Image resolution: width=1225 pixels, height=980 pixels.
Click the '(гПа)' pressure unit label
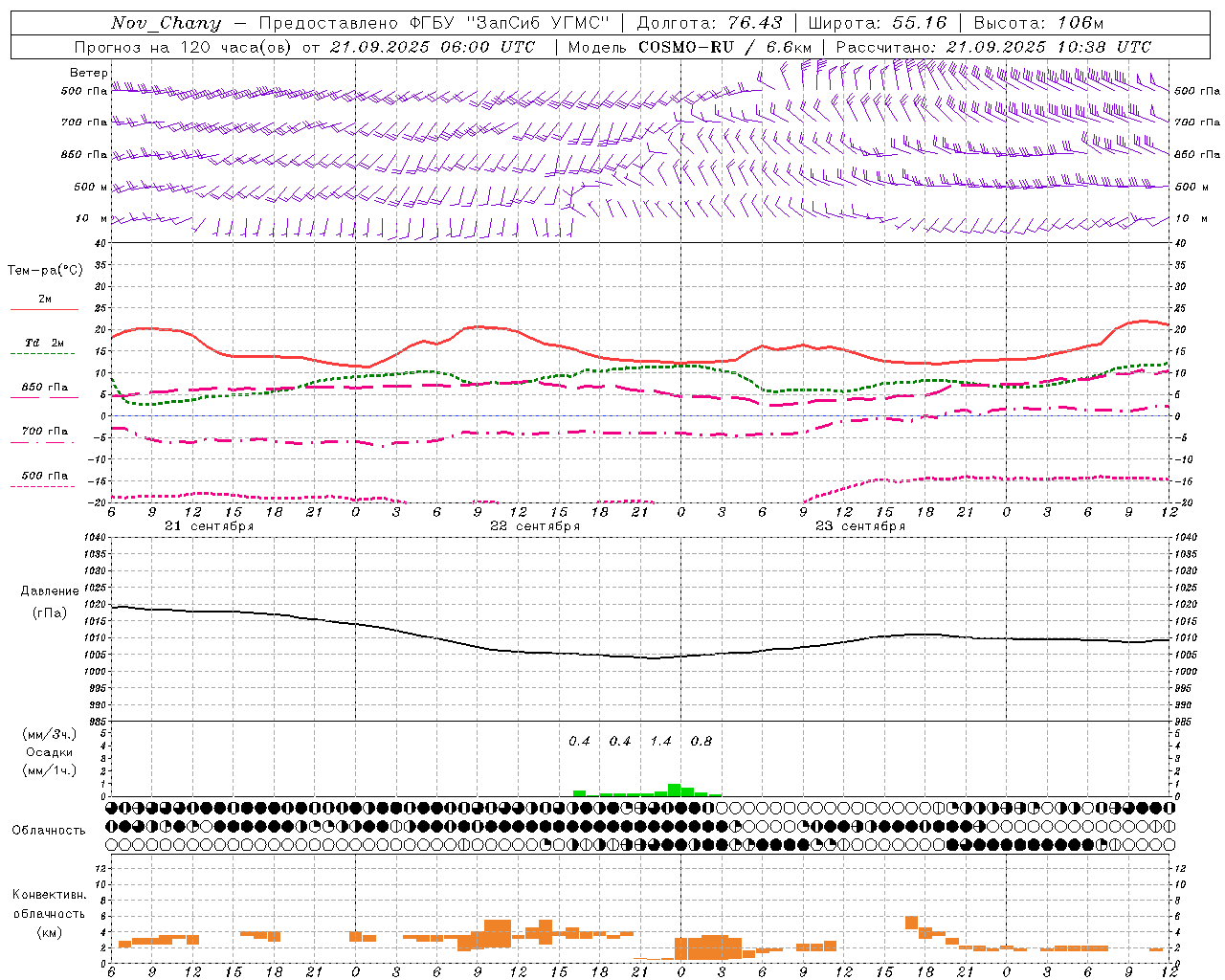click(50, 613)
